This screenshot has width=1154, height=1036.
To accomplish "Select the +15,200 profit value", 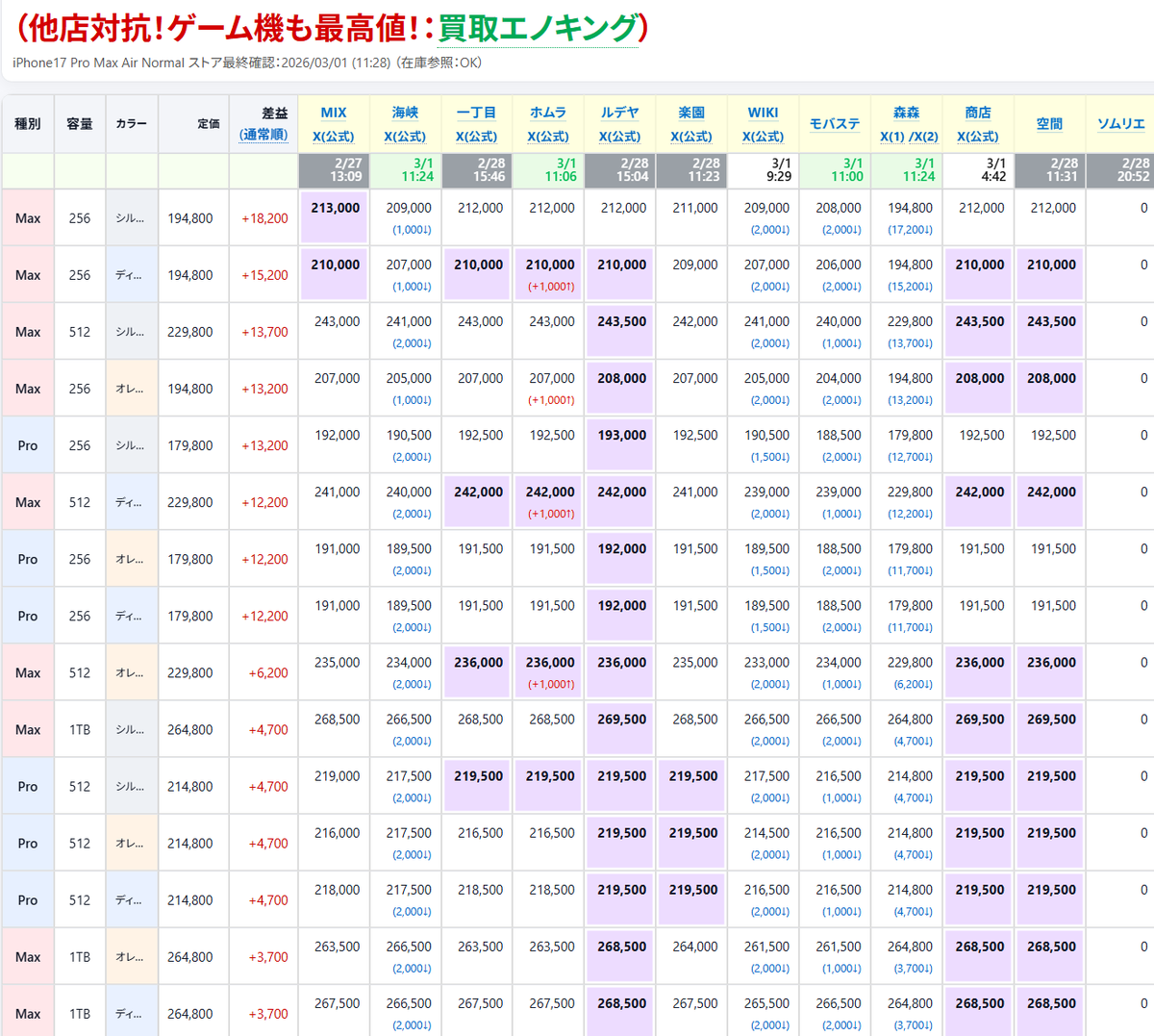I will point(264,275).
